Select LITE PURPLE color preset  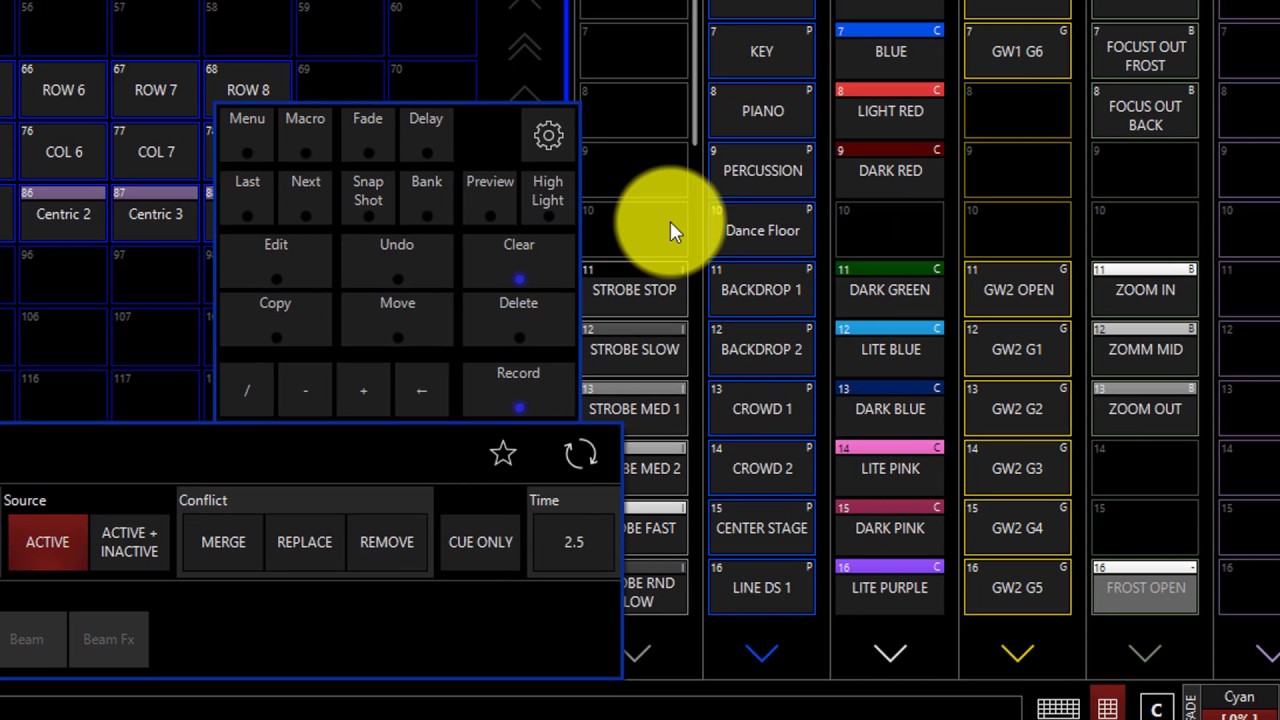[890, 588]
